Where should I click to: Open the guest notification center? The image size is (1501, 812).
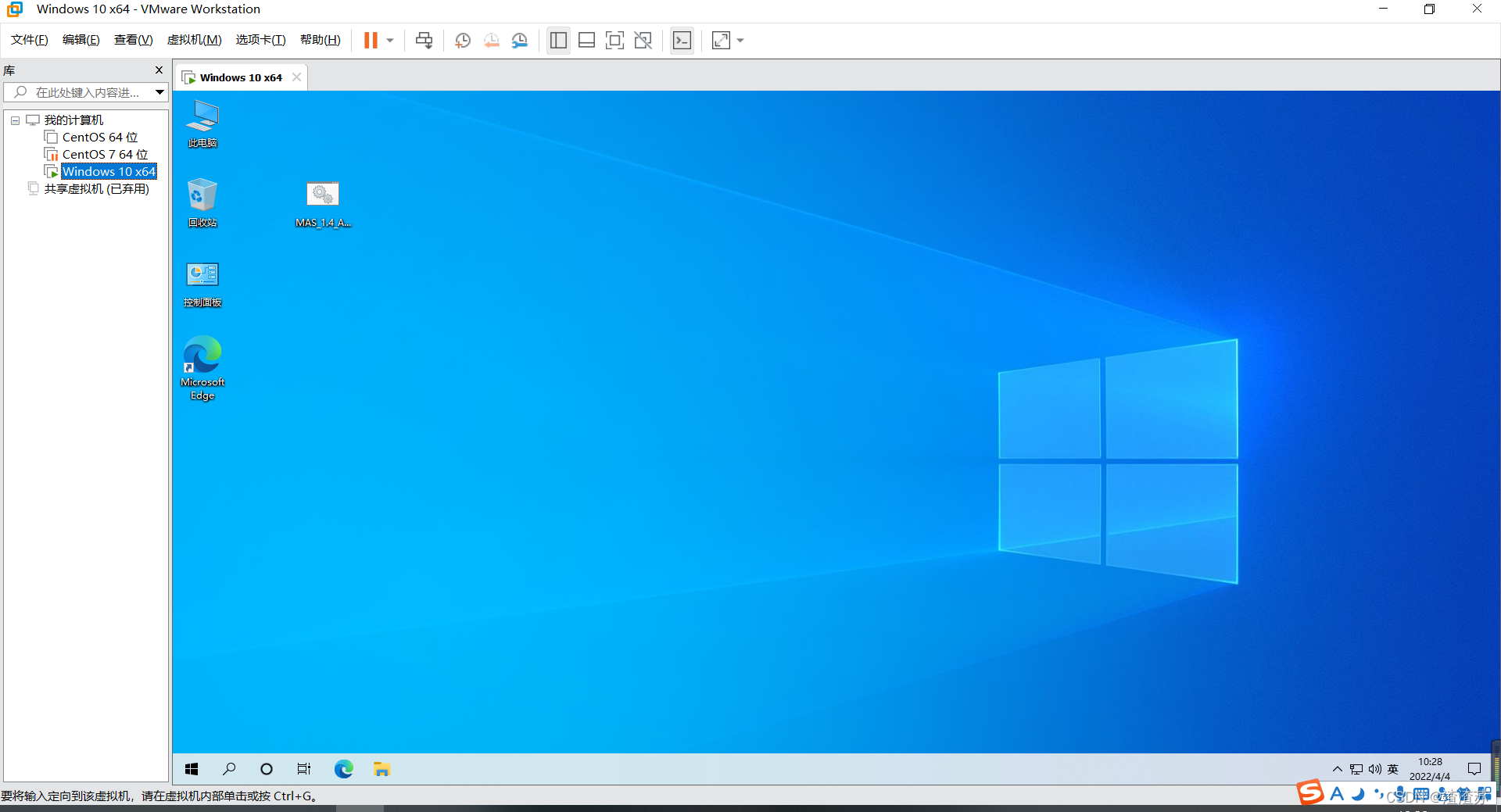click(1474, 769)
